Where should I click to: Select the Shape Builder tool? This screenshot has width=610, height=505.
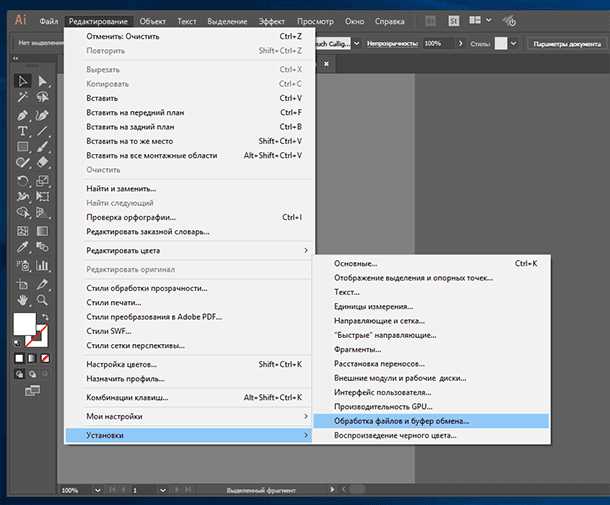[23, 212]
